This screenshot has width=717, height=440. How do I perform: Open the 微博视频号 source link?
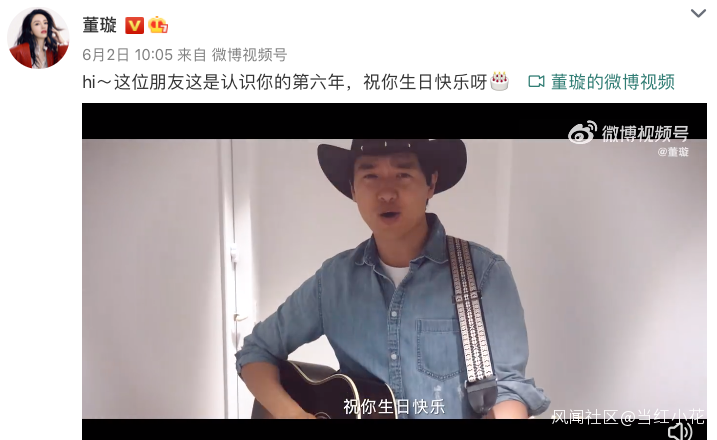point(249,55)
